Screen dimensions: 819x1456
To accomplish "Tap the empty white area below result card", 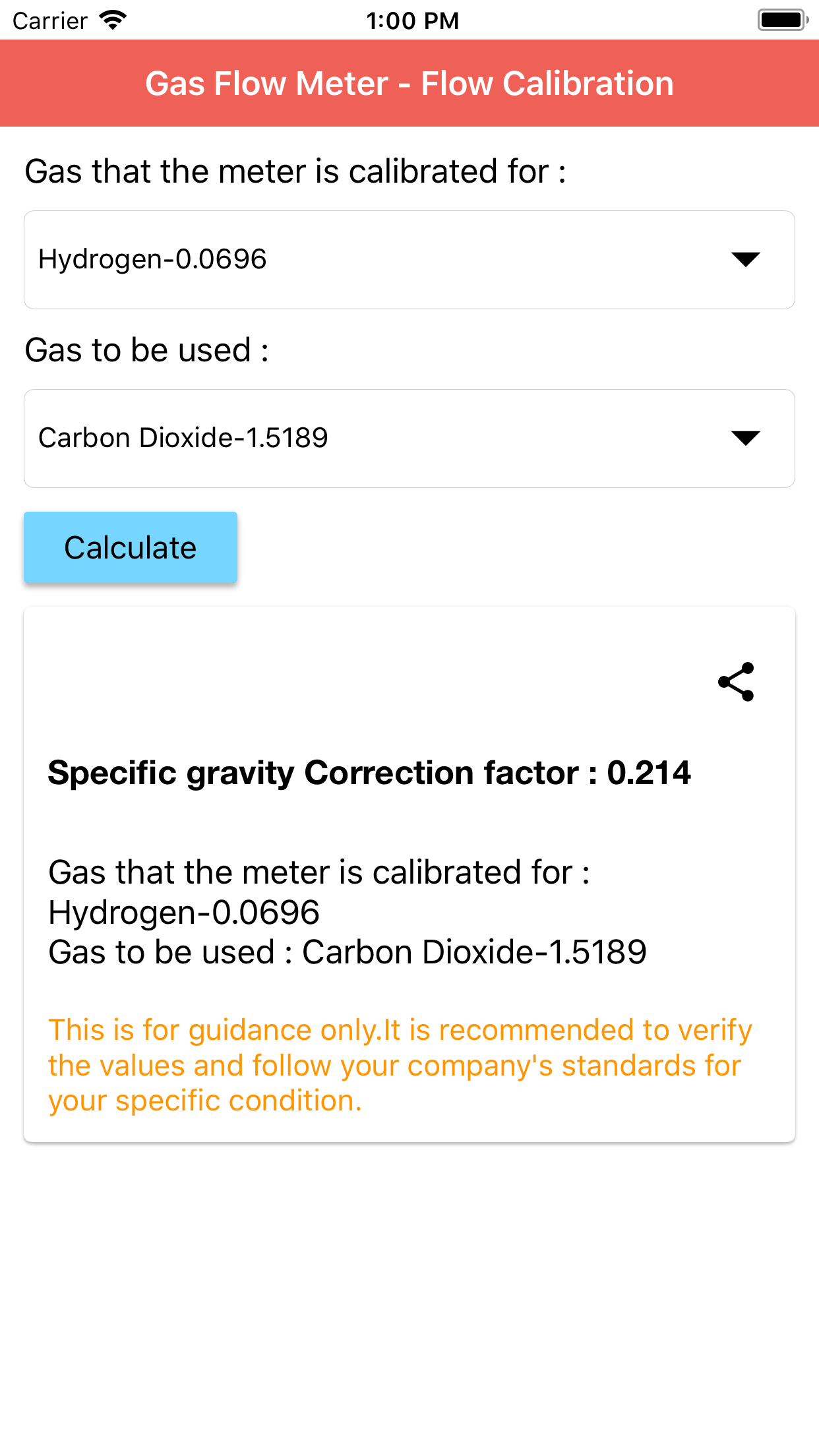I will point(409,1292).
